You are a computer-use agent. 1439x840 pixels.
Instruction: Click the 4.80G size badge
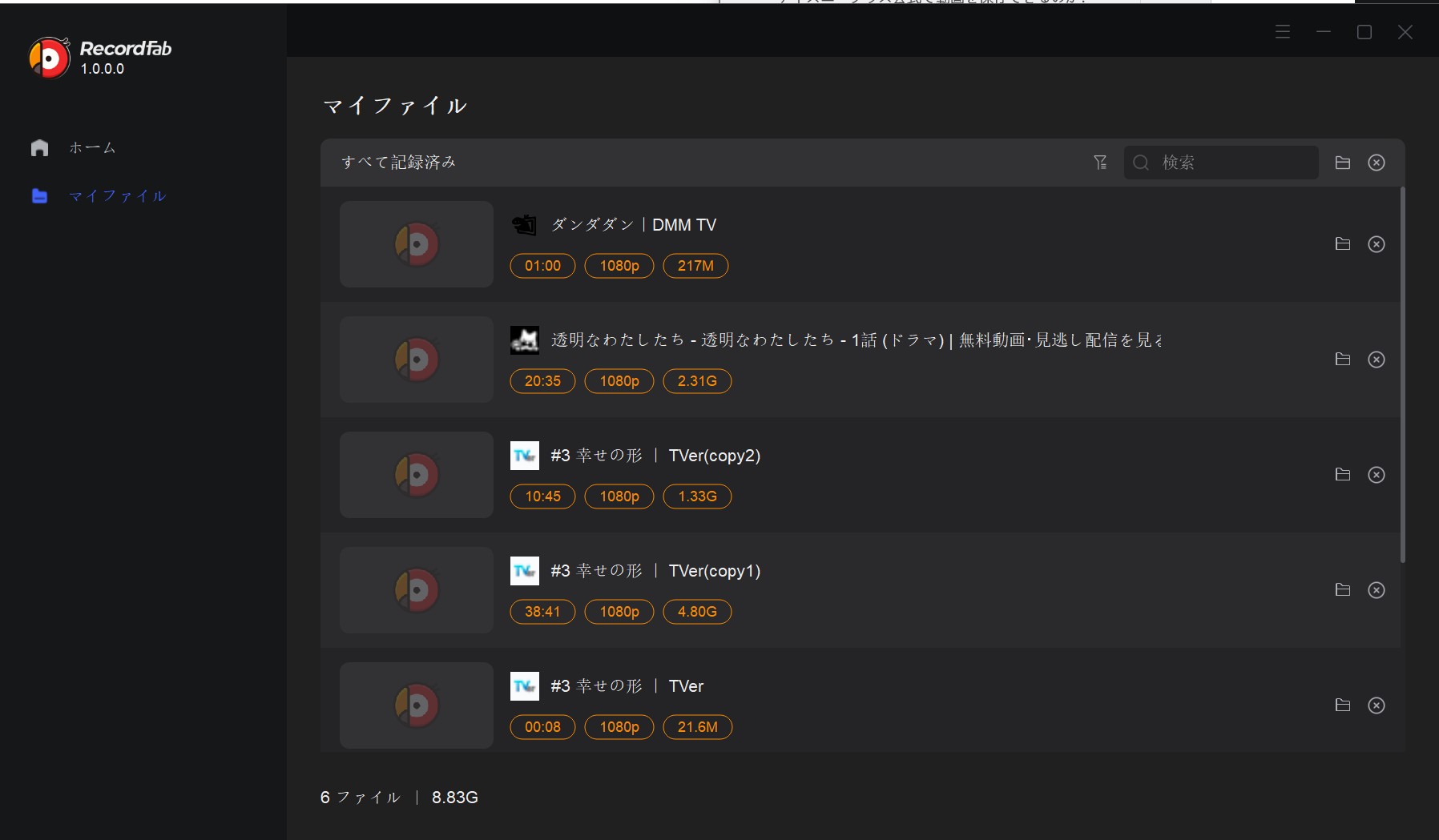coord(697,612)
